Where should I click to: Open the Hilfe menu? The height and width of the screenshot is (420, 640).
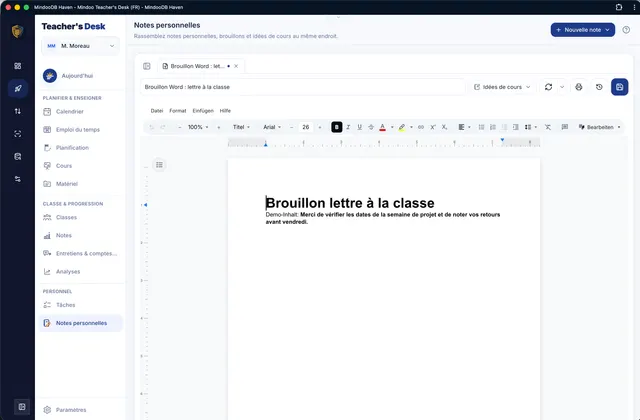(x=225, y=111)
